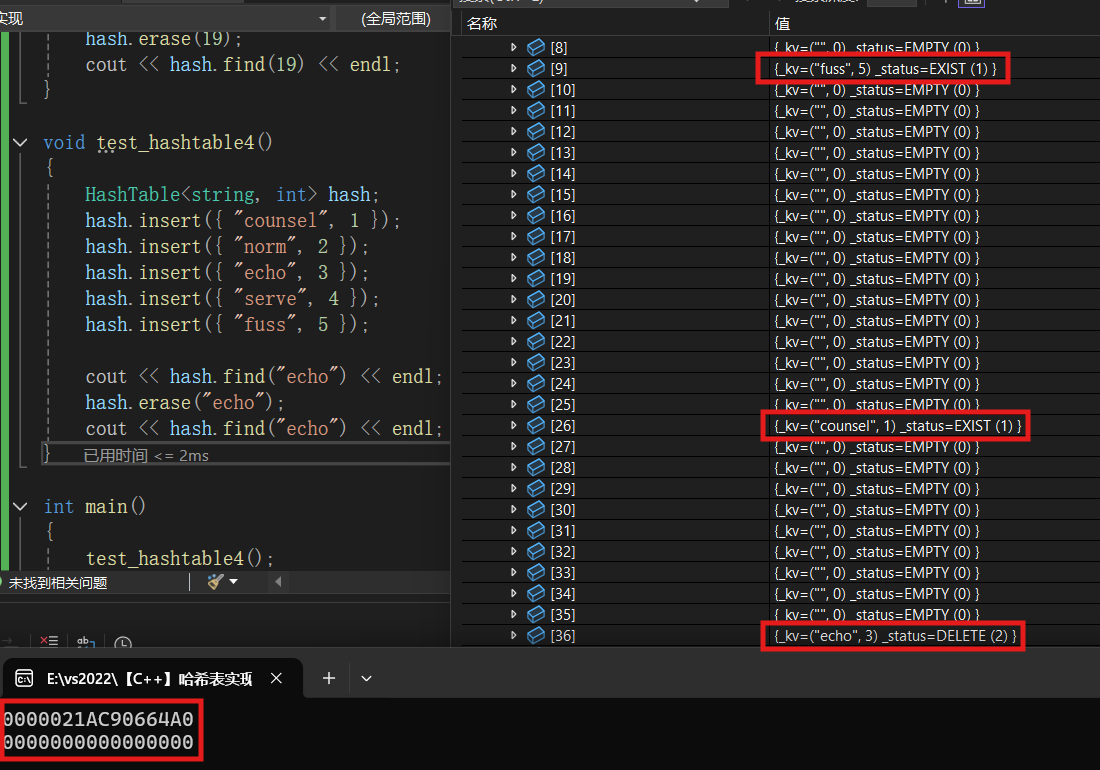
Task: Open the code cleanup dropdown arrow
Action: point(234,581)
